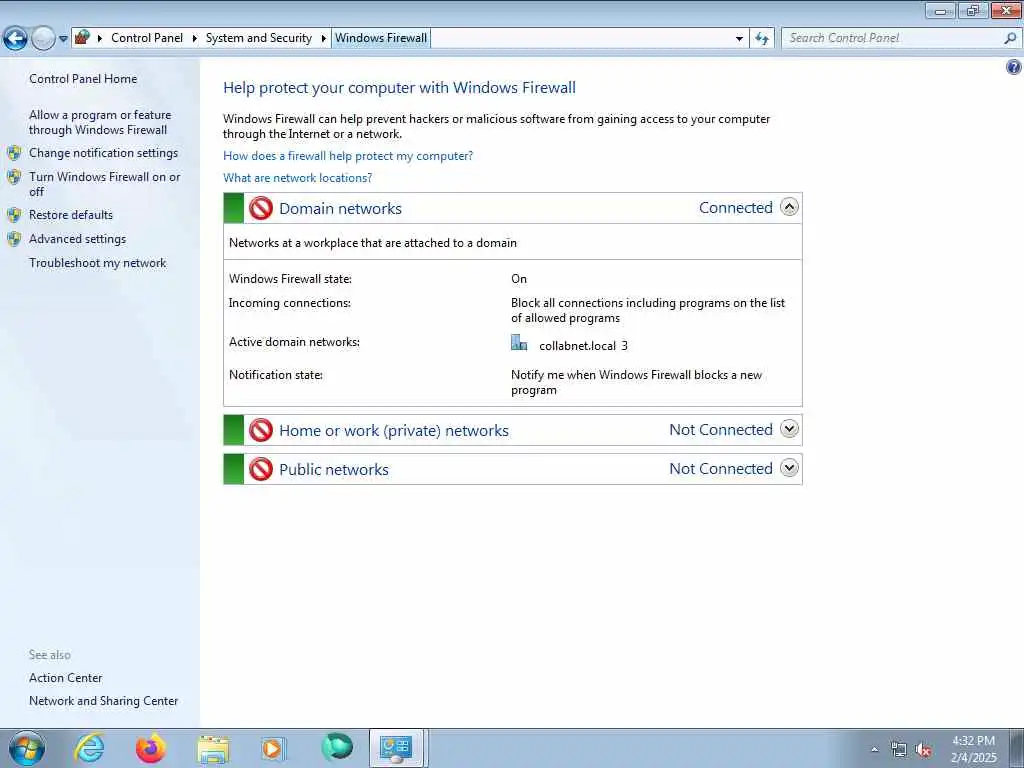Click the Home or work (private) networks heading
Viewport: 1024px width, 768px height.
pos(394,430)
